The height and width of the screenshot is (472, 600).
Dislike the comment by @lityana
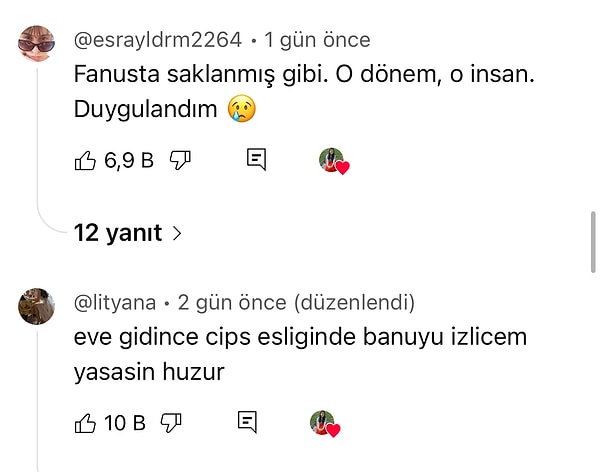pyautogui.click(x=173, y=423)
